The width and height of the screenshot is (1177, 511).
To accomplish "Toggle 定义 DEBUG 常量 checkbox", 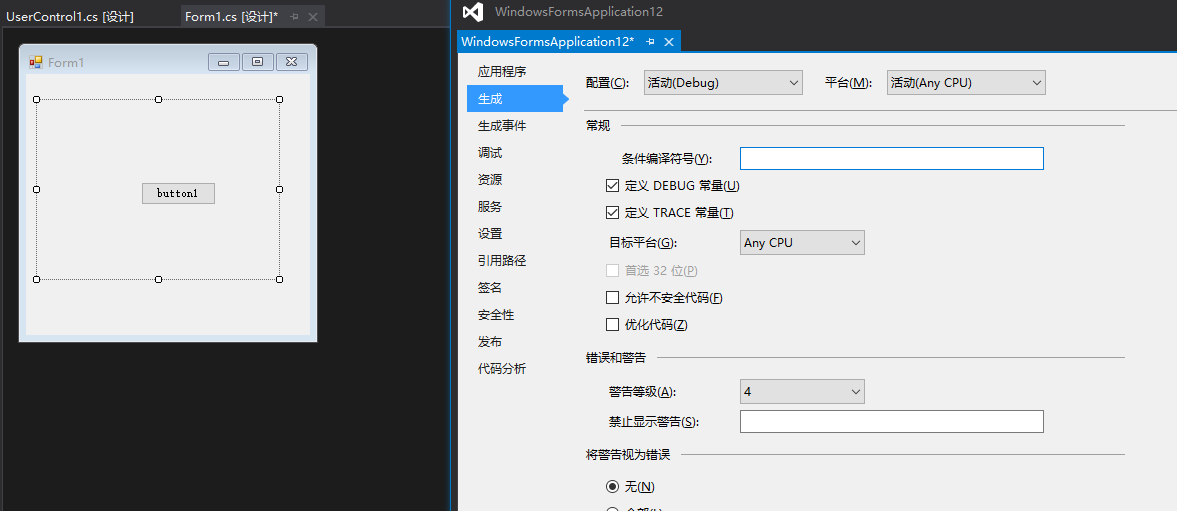I will coord(613,185).
